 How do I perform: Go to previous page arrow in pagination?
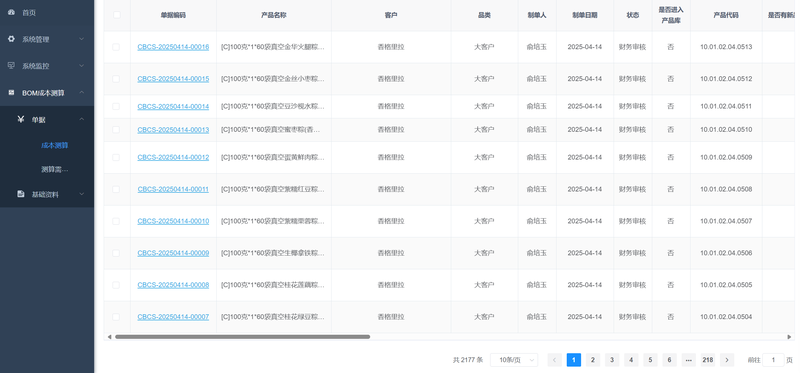point(555,360)
